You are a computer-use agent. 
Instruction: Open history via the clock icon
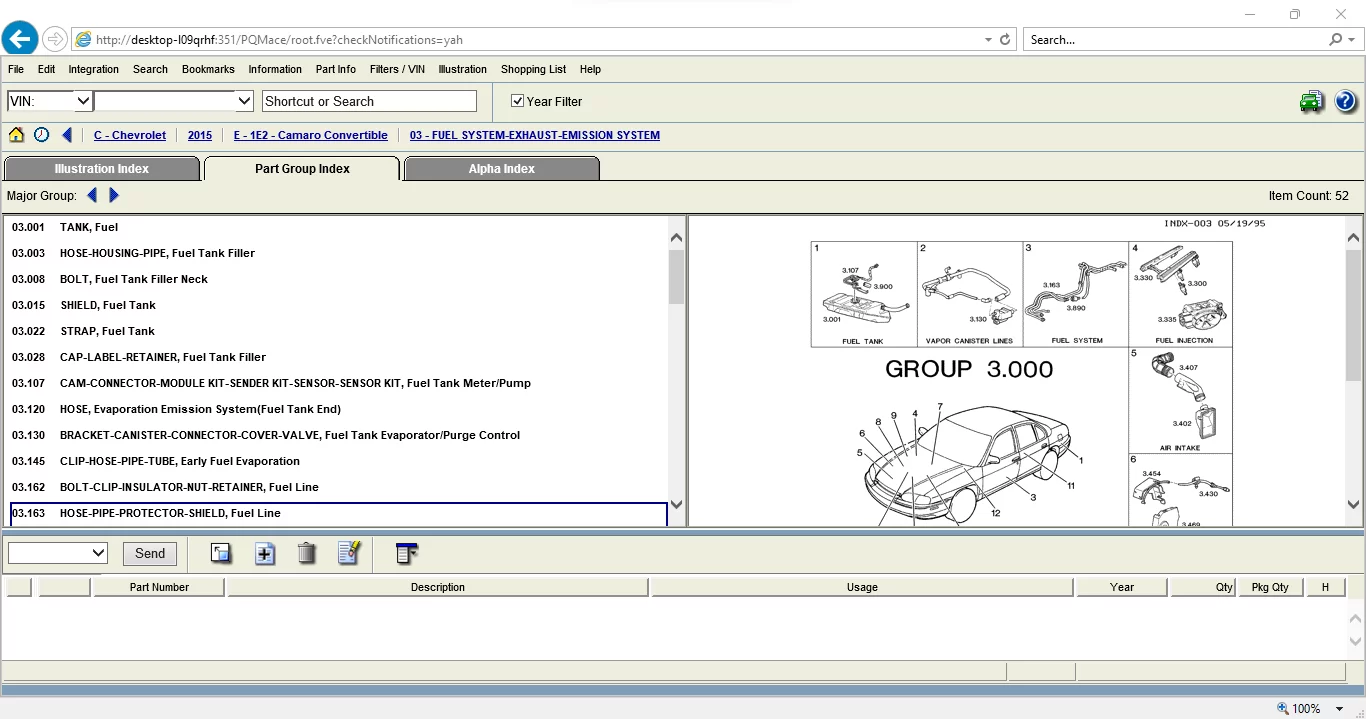[41, 135]
